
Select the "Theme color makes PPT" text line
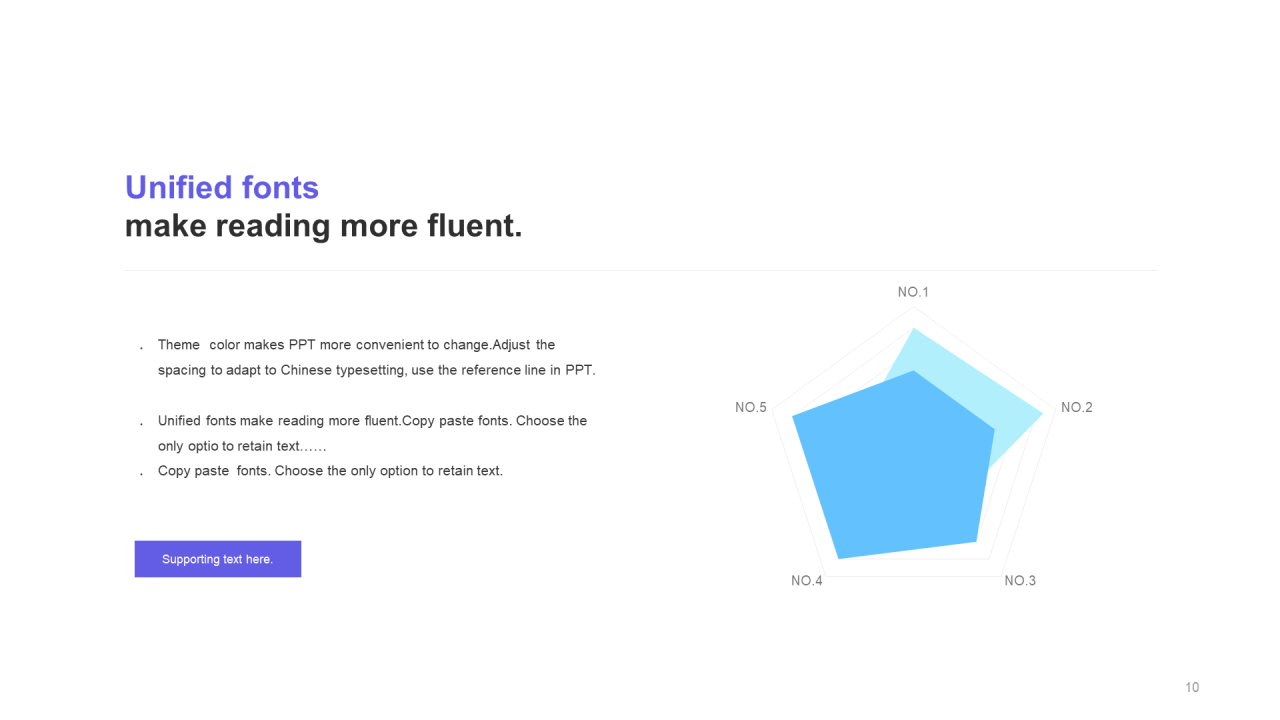pos(356,345)
